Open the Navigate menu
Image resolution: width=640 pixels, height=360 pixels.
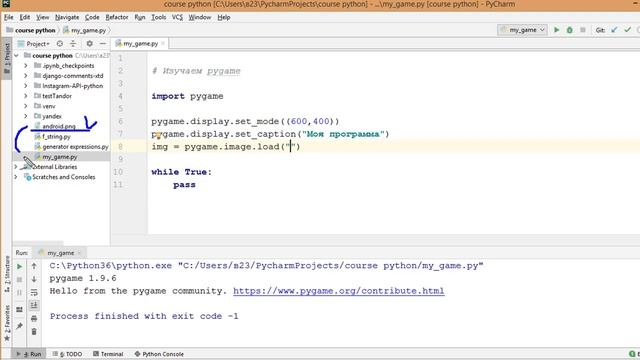(x=67, y=17)
